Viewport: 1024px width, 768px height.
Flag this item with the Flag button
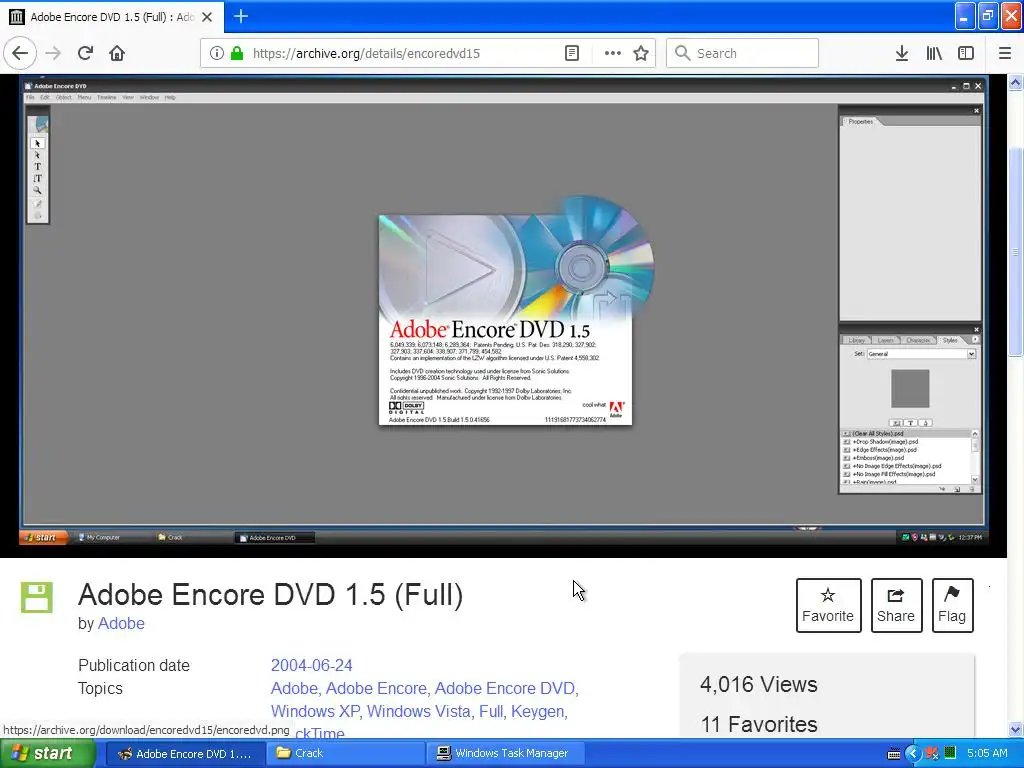point(952,605)
